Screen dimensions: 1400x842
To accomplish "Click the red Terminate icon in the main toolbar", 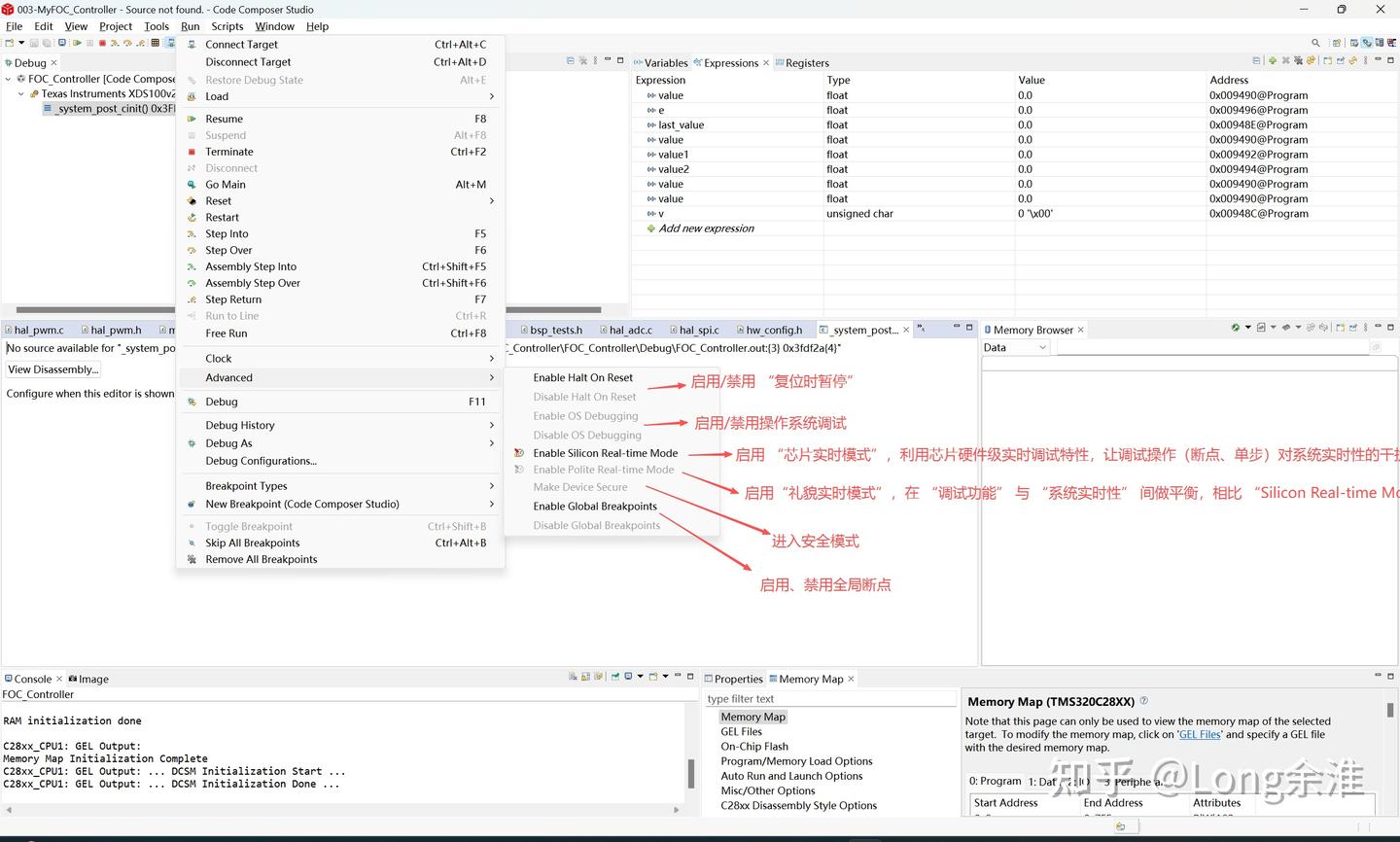I will (103, 43).
